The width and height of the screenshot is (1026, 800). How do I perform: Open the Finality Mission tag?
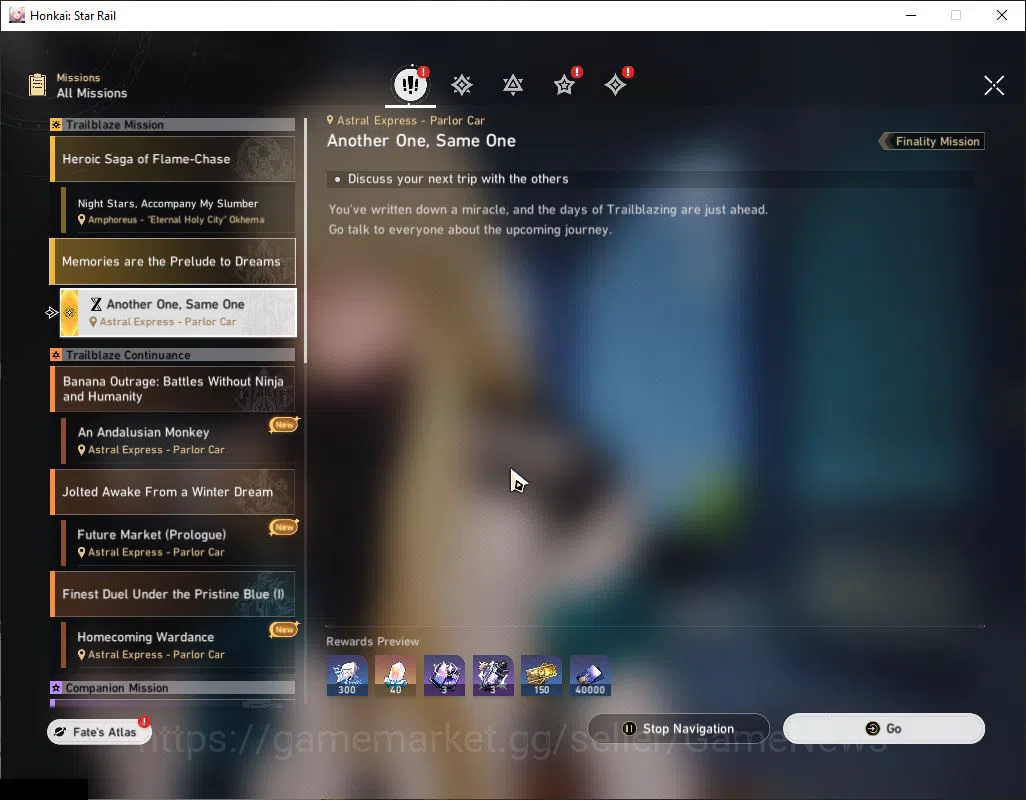point(932,141)
